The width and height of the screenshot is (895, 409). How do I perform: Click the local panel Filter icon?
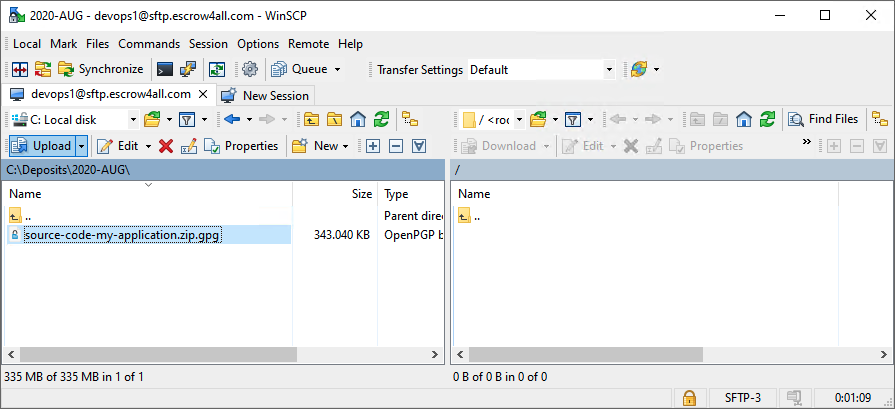(x=186, y=120)
